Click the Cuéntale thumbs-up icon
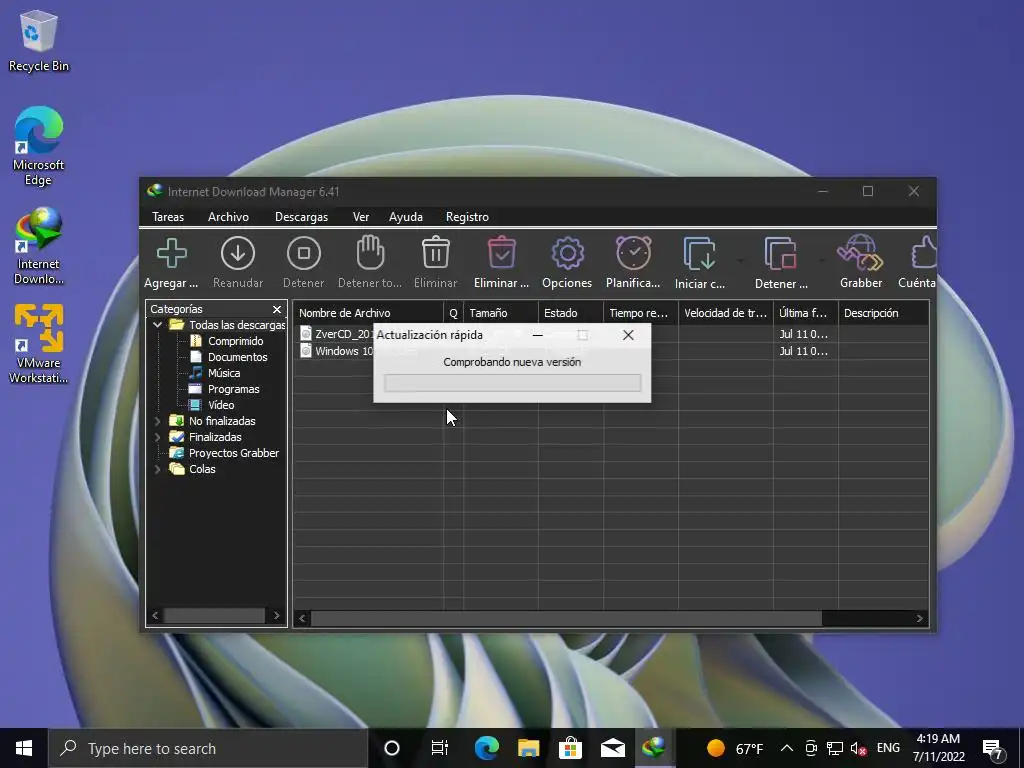 click(923, 253)
